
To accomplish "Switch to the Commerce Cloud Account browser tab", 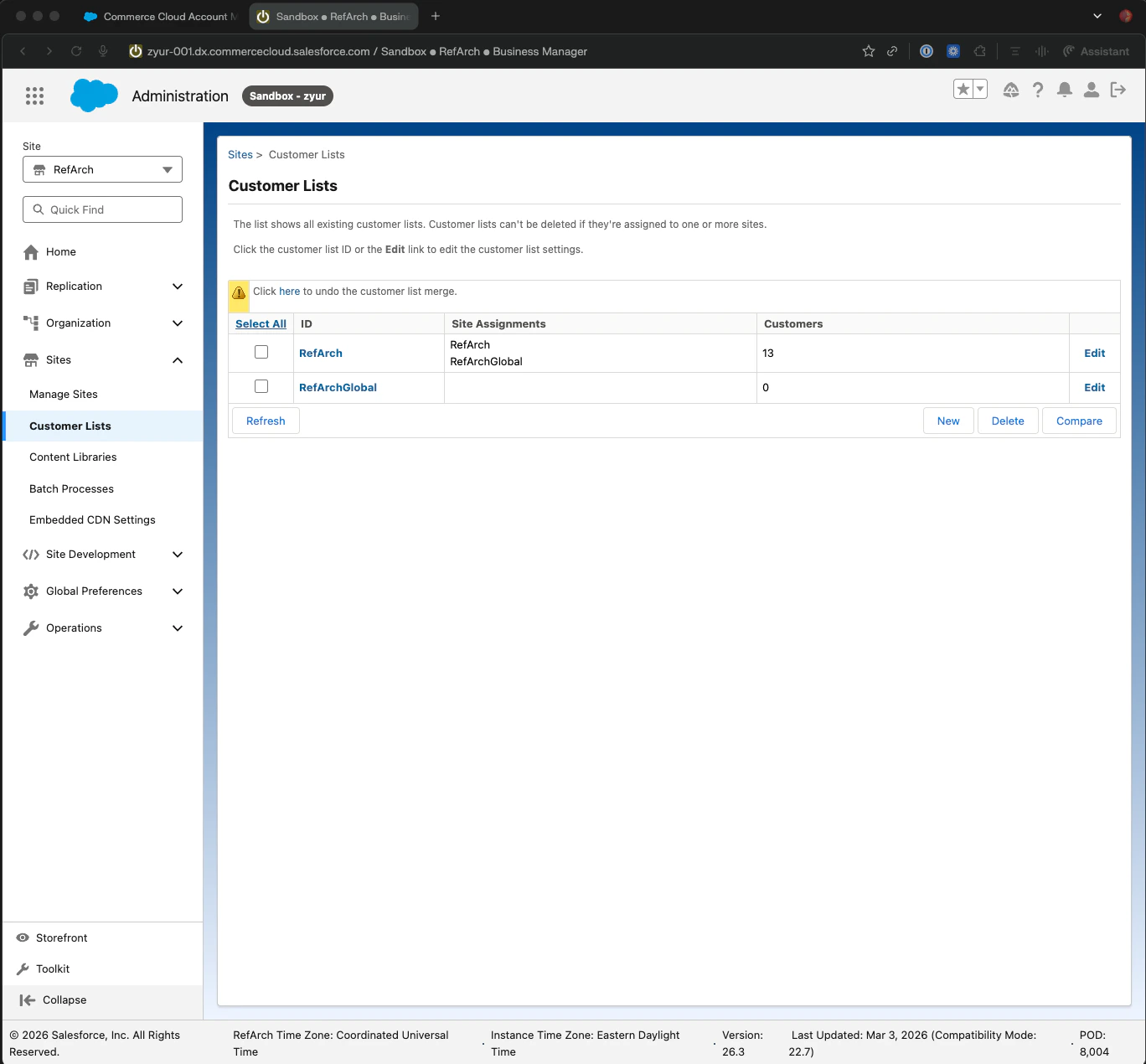I will (x=160, y=17).
